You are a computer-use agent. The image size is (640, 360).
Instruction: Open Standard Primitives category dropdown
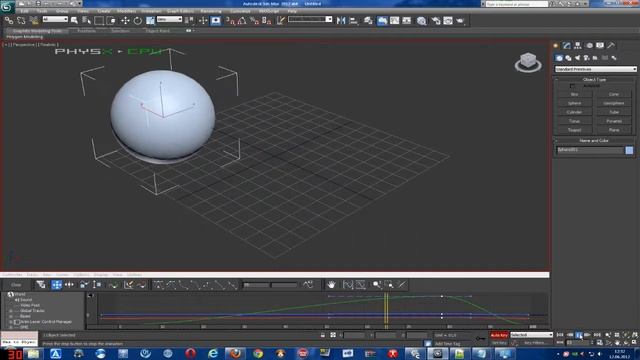[x=595, y=69]
